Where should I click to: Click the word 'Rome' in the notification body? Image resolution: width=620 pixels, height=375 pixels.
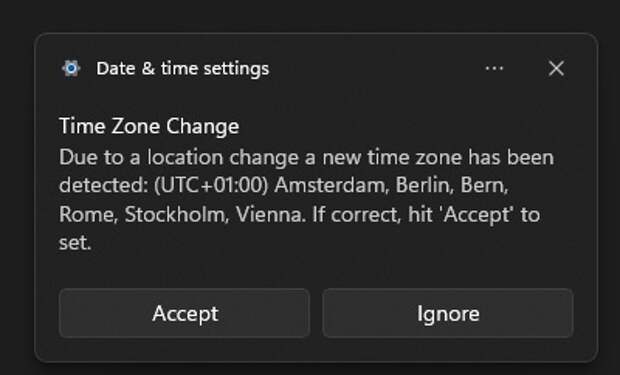coord(89,214)
